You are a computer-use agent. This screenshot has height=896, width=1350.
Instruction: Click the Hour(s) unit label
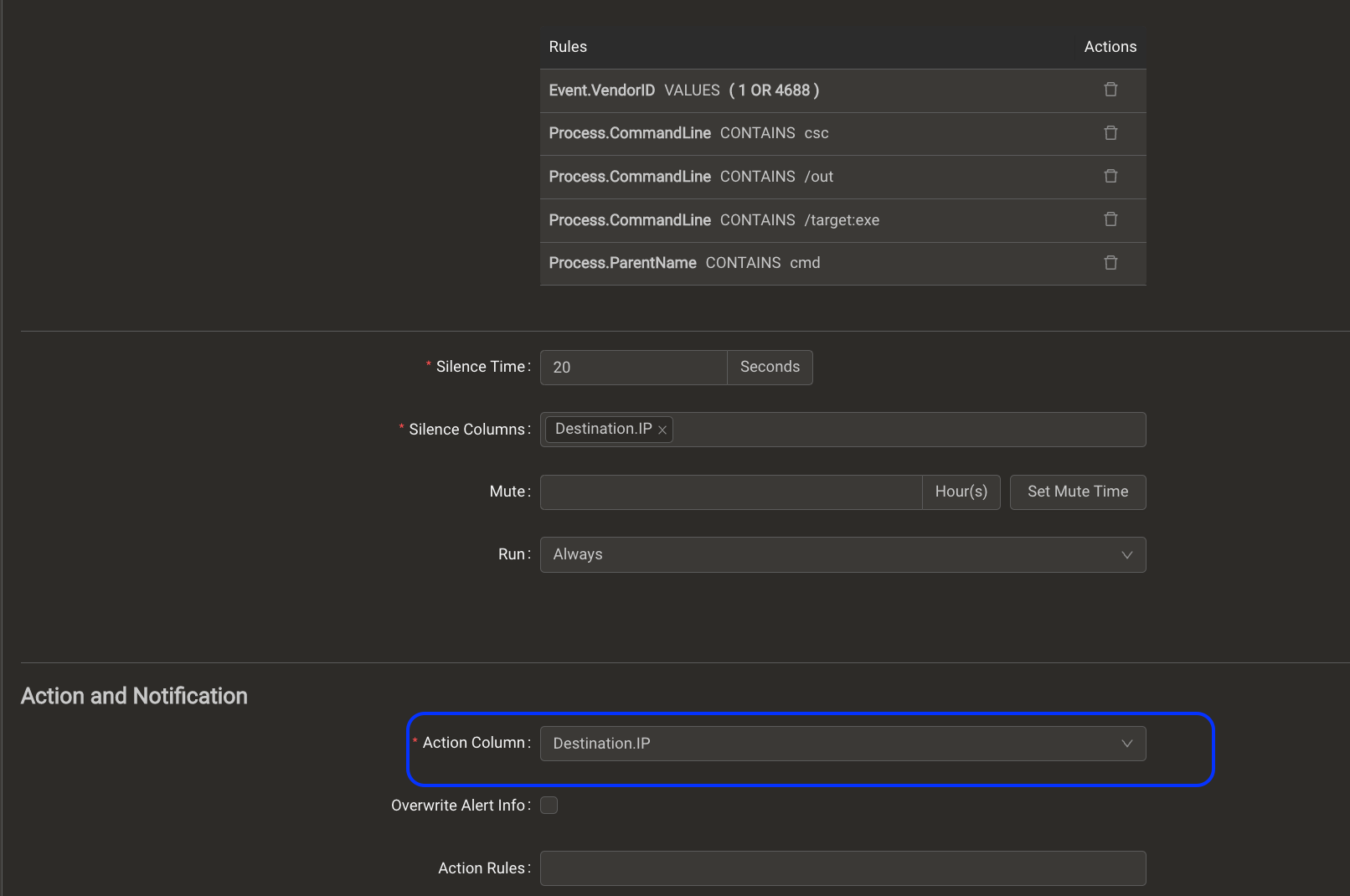click(961, 492)
